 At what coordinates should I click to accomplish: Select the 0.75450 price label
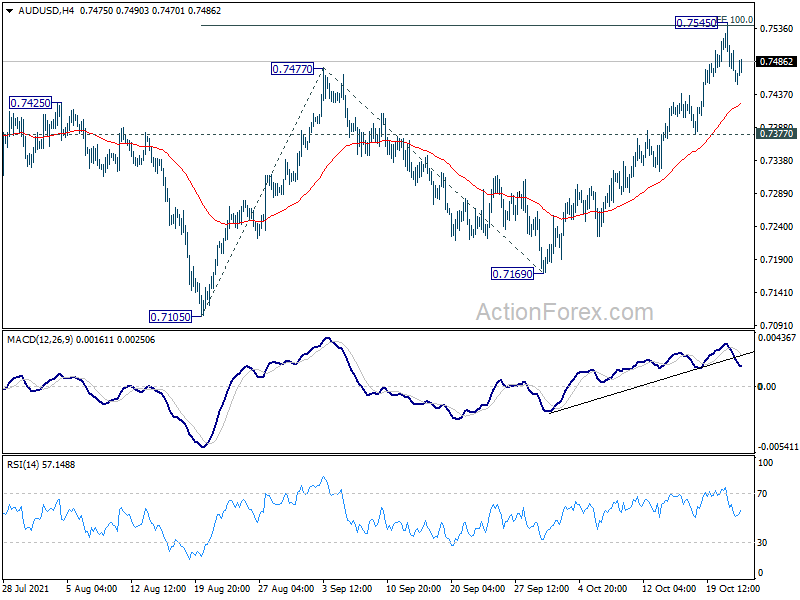coord(696,23)
